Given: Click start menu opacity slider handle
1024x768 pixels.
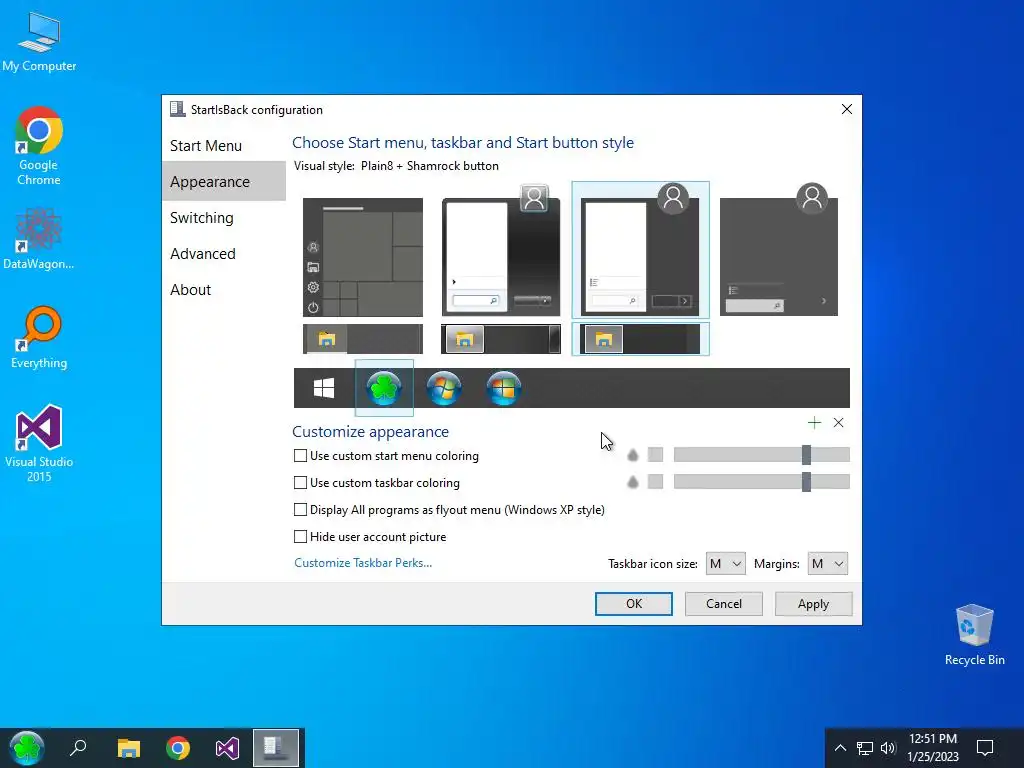Looking at the screenshot, I should click(807, 455).
